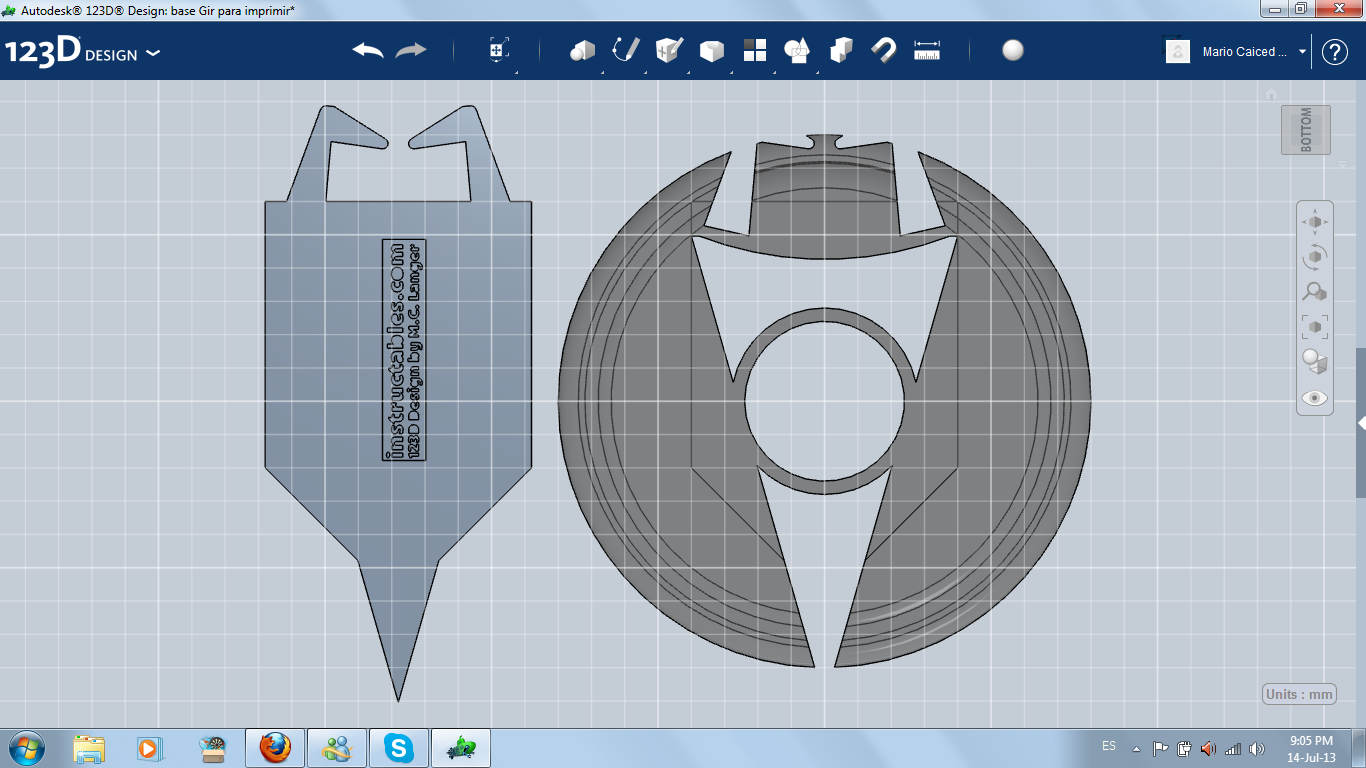The width and height of the screenshot is (1366, 768).
Task: Open the Construct tool
Action: pos(668,49)
